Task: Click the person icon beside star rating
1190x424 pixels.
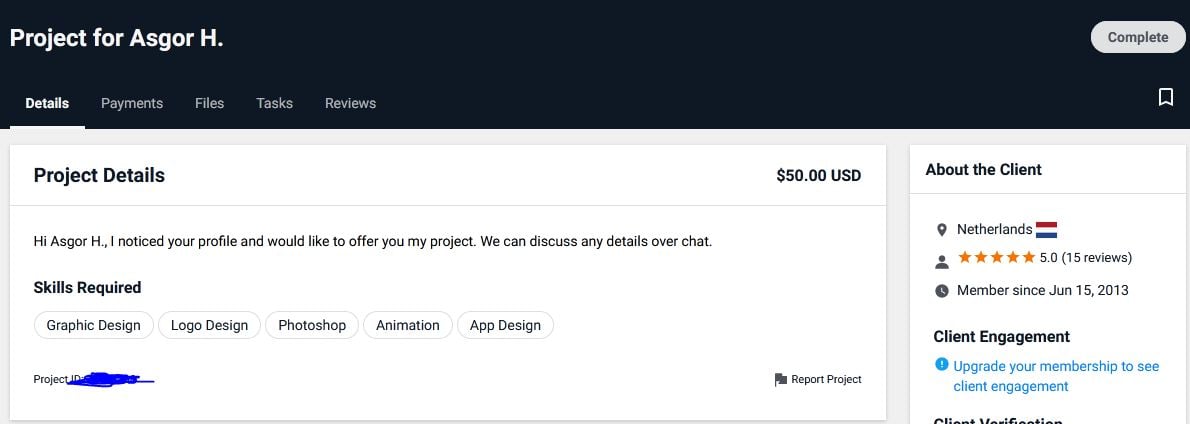Action: 942,262
